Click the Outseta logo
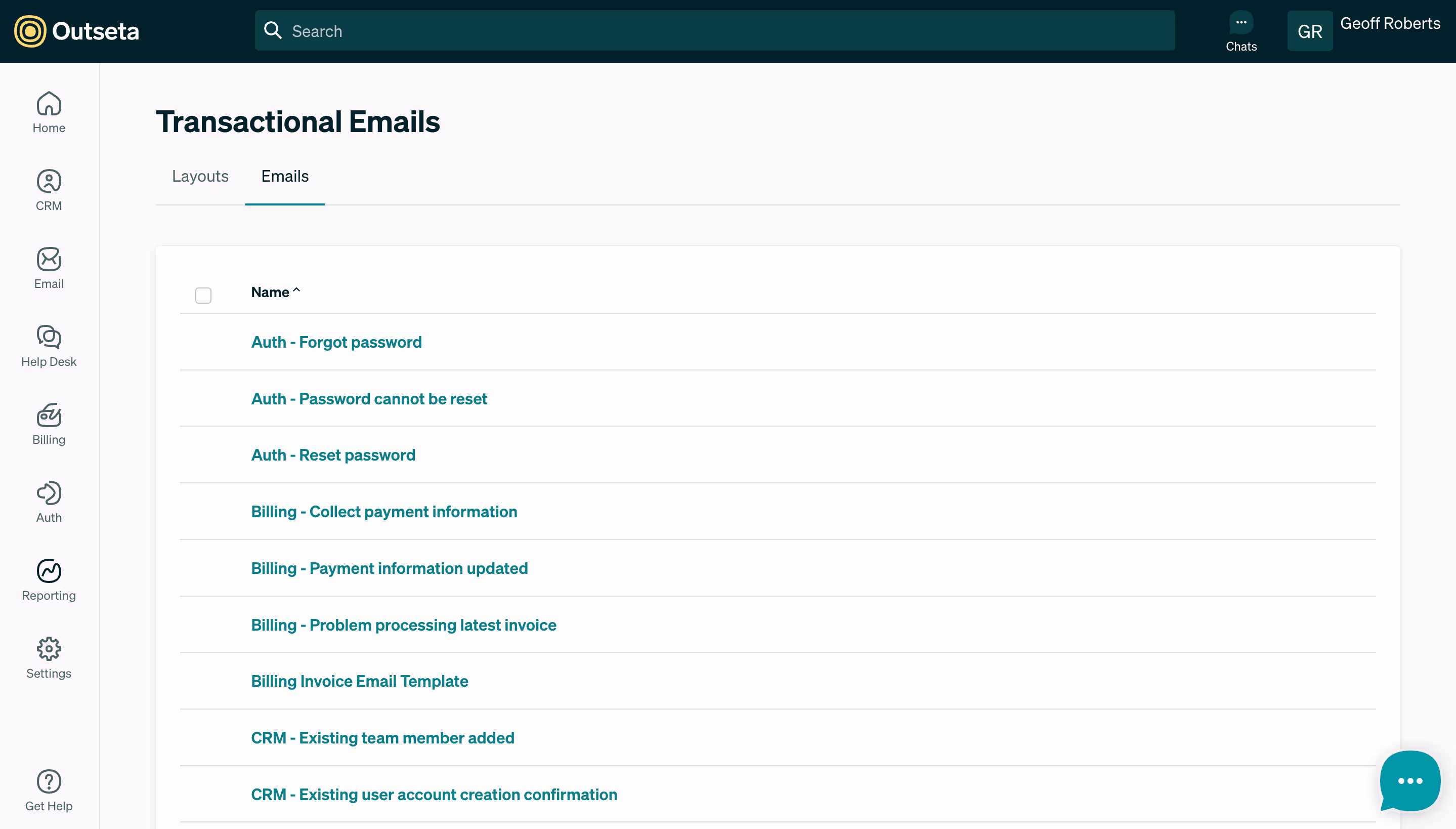 [x=77, y=31]
